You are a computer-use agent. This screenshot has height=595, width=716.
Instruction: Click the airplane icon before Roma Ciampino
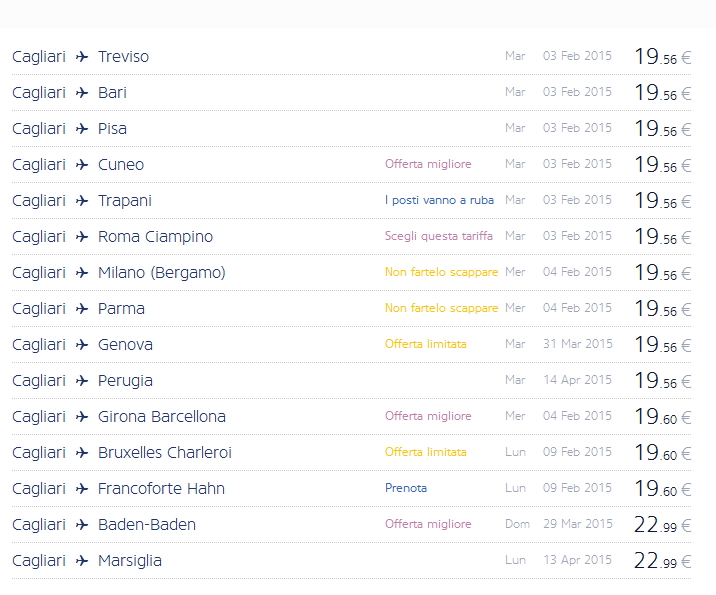coord(82,237)
